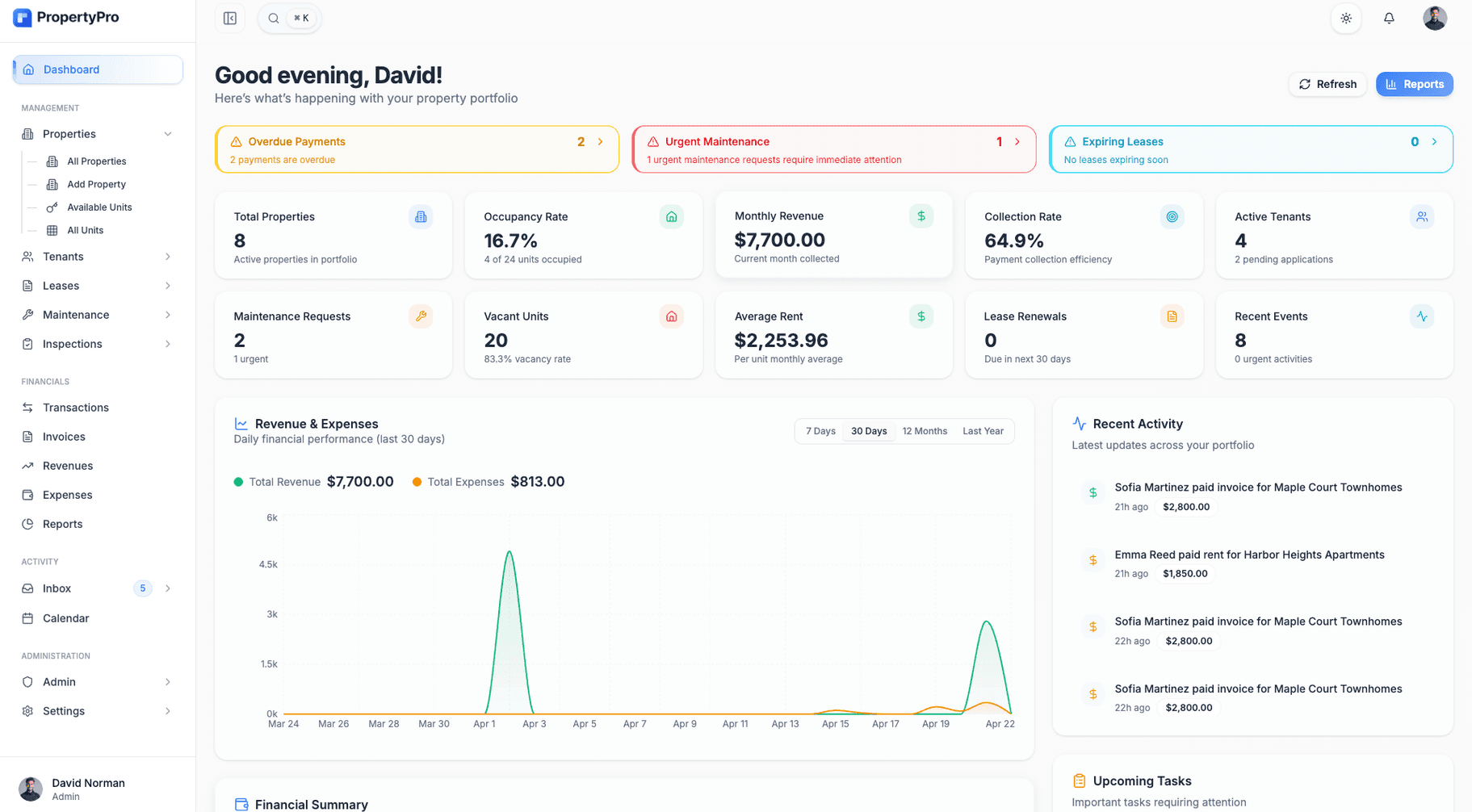This screenshot has width=1472, height=812.
Task: Click the Inspections clipboard icon in sidebar
Action: pos(27,344)
